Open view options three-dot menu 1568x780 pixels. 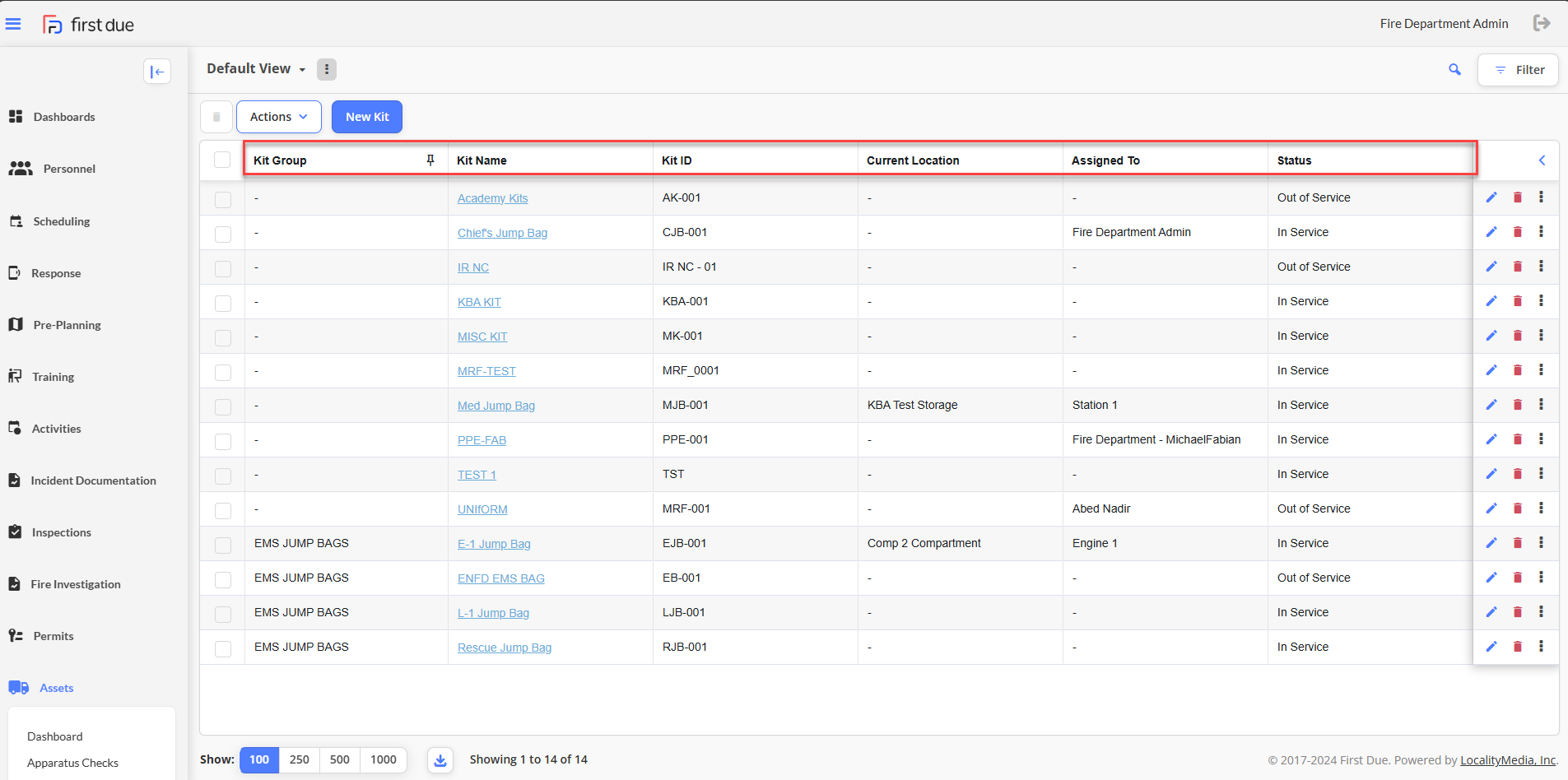(327, 69)
